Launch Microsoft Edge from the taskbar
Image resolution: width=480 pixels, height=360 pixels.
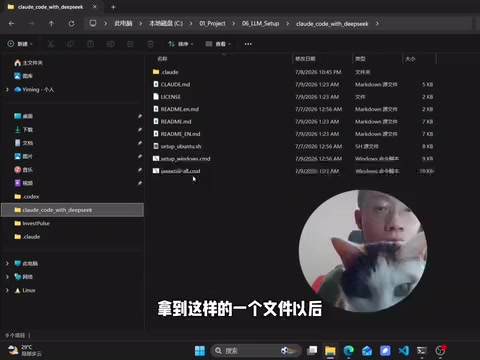349,351
